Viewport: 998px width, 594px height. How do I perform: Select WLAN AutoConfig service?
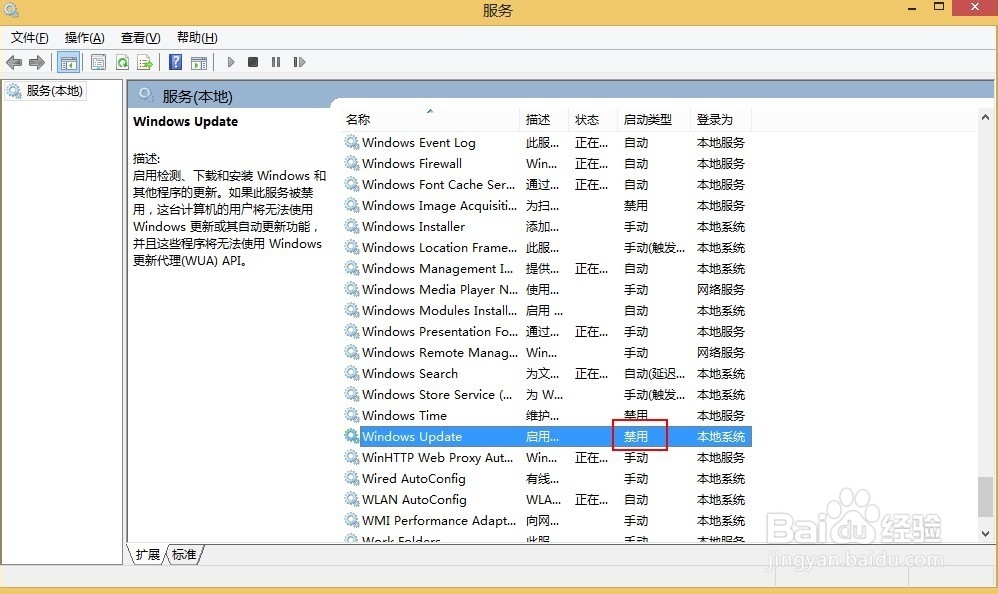547,500
